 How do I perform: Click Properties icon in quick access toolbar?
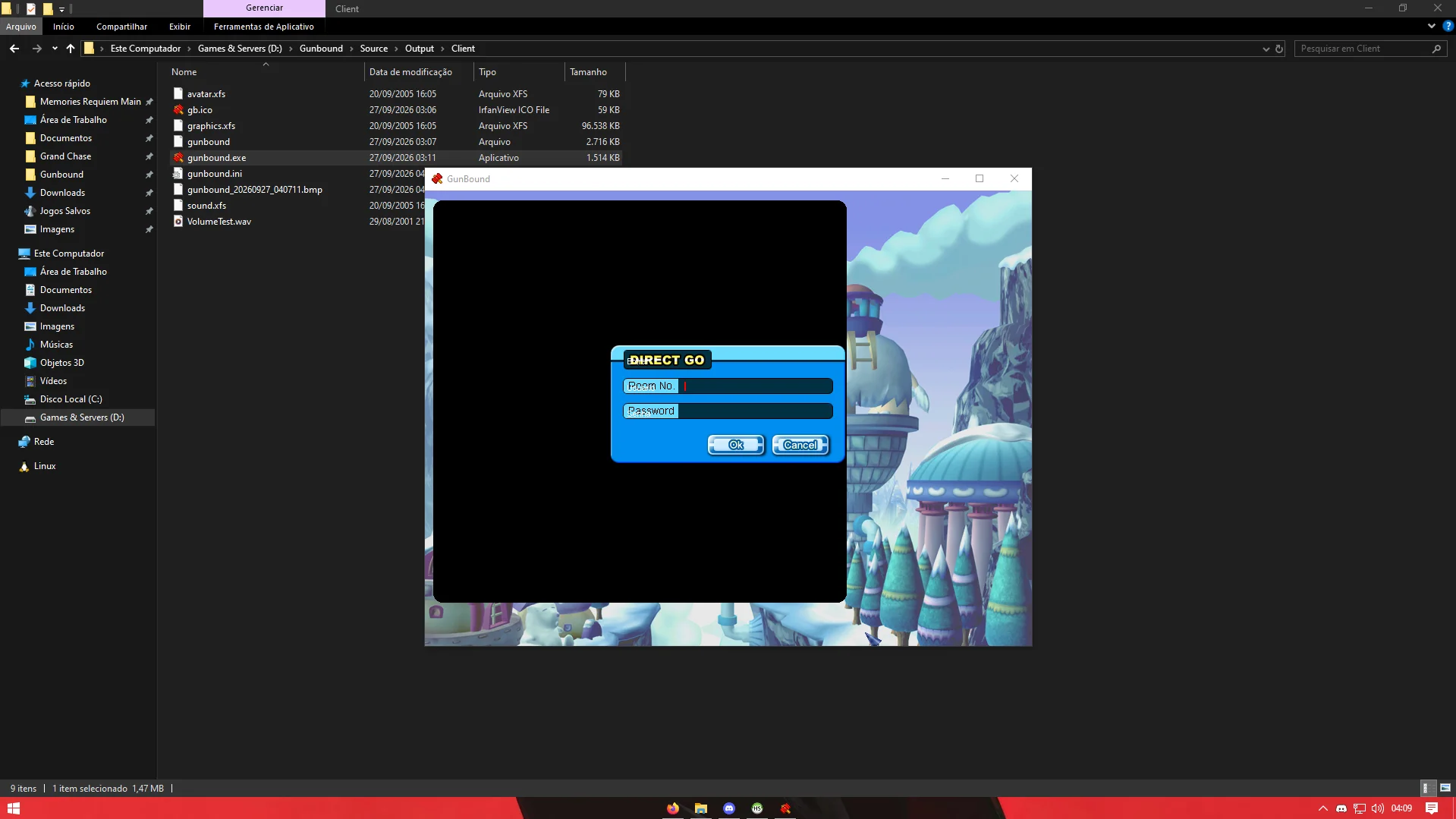[31, 9]
